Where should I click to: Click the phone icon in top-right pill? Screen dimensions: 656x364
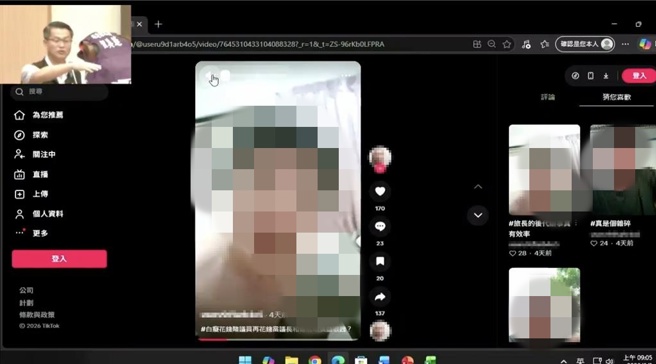tap(590, 76)
